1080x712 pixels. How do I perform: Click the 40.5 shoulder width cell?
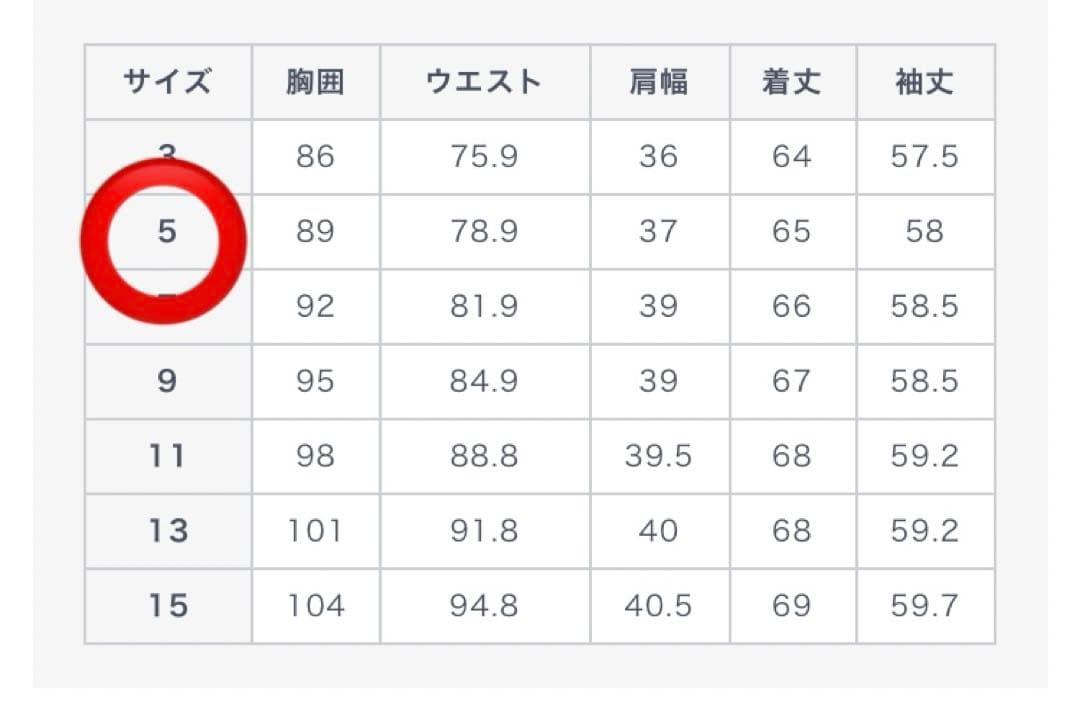[x=658, y=606]
